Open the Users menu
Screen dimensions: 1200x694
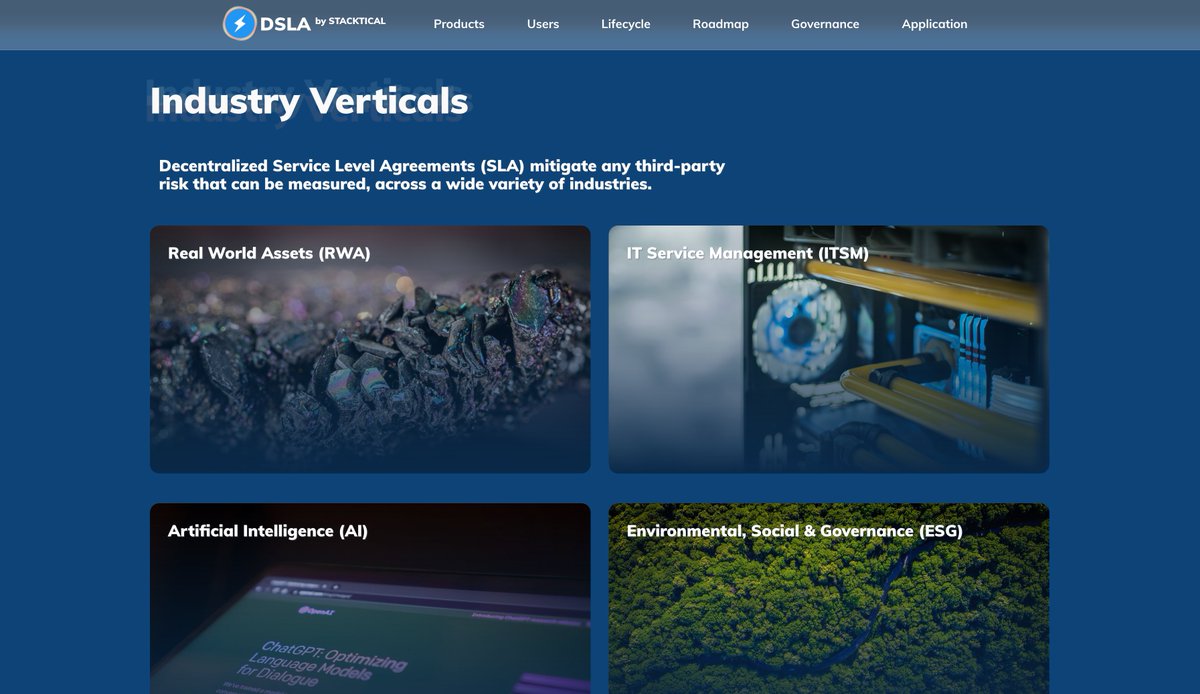[543, 24]
